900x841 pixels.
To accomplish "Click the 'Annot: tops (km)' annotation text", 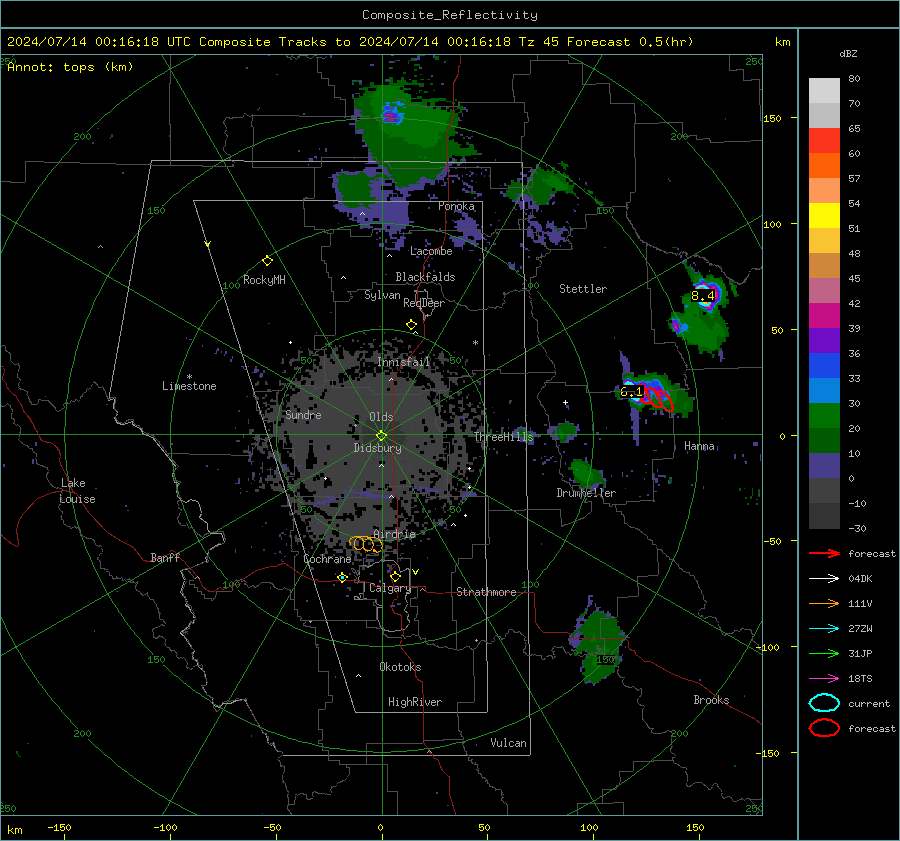I will [70, 67].
